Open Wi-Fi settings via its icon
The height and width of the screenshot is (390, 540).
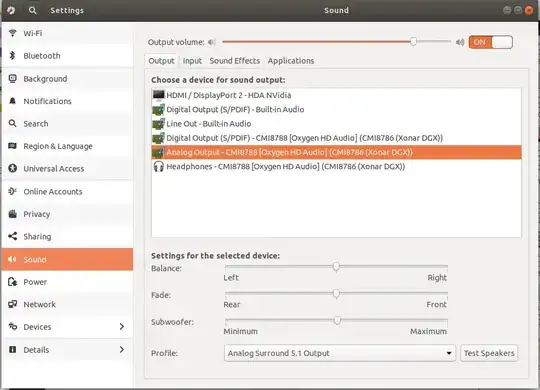tap(13, 33)
